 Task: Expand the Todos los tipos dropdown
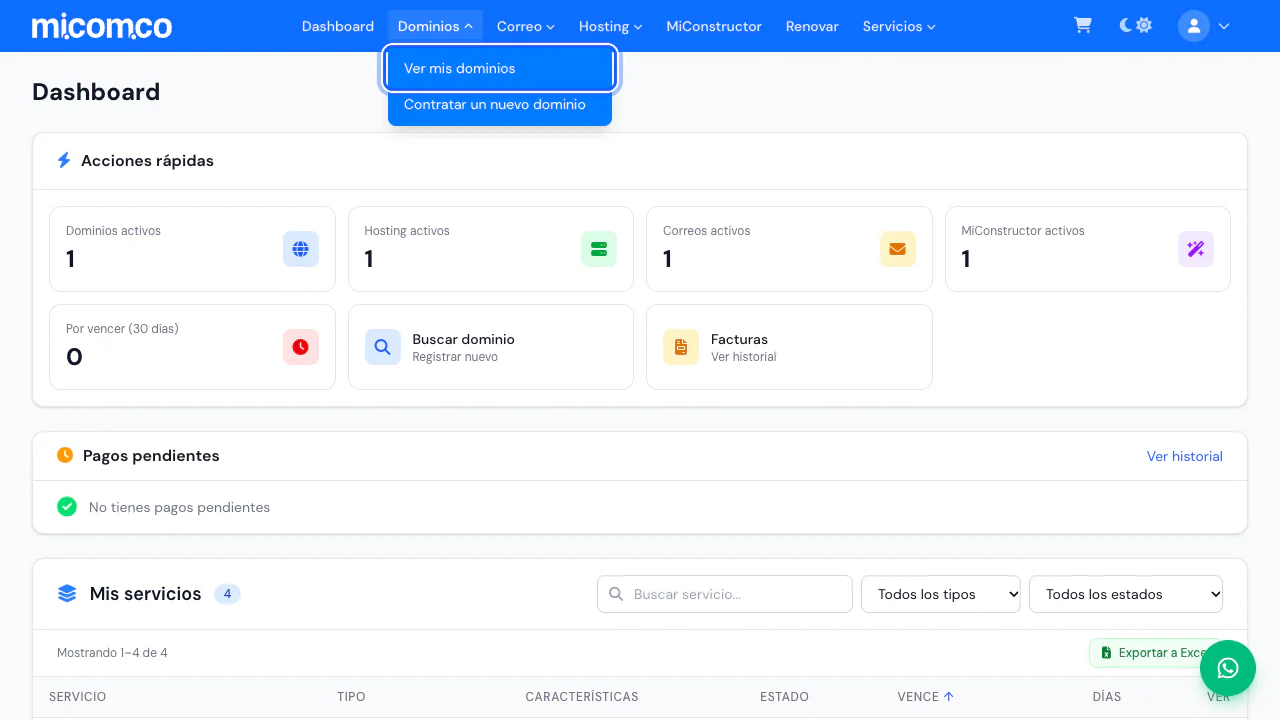coord(941,594)
